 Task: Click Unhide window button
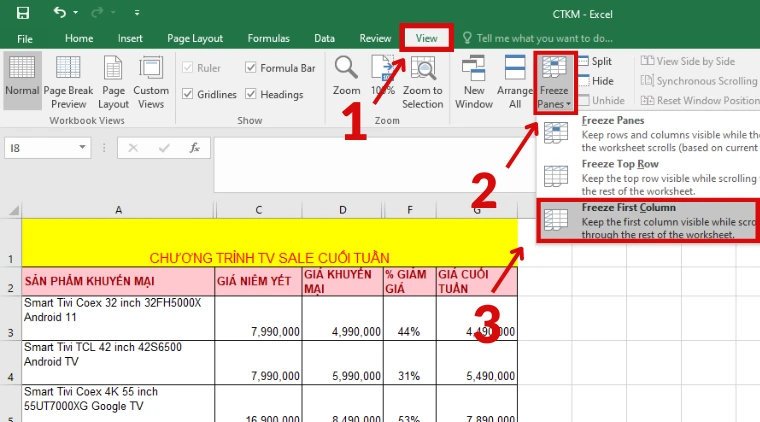point(602,100)
